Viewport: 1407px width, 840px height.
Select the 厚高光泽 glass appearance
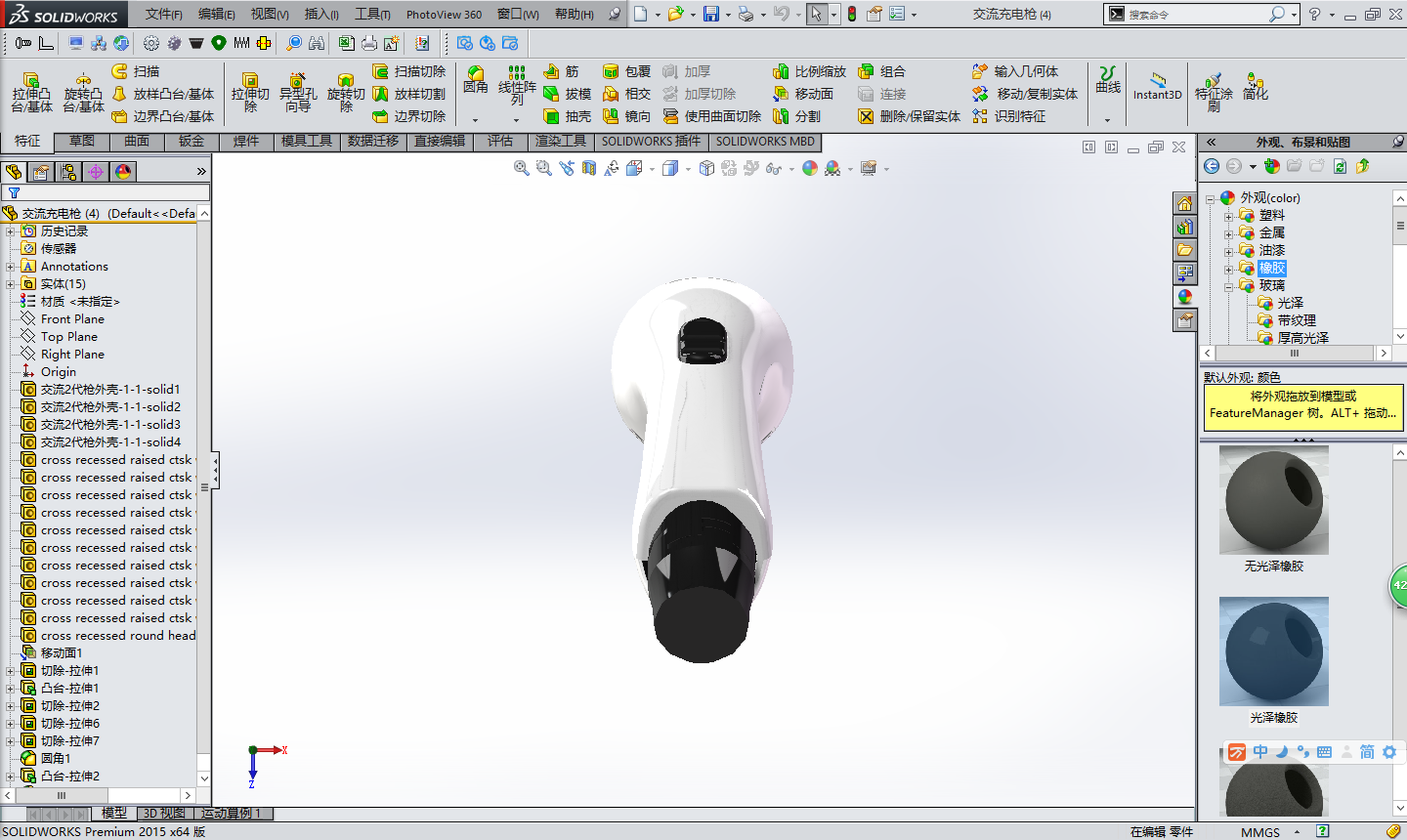coord(1302,338)
